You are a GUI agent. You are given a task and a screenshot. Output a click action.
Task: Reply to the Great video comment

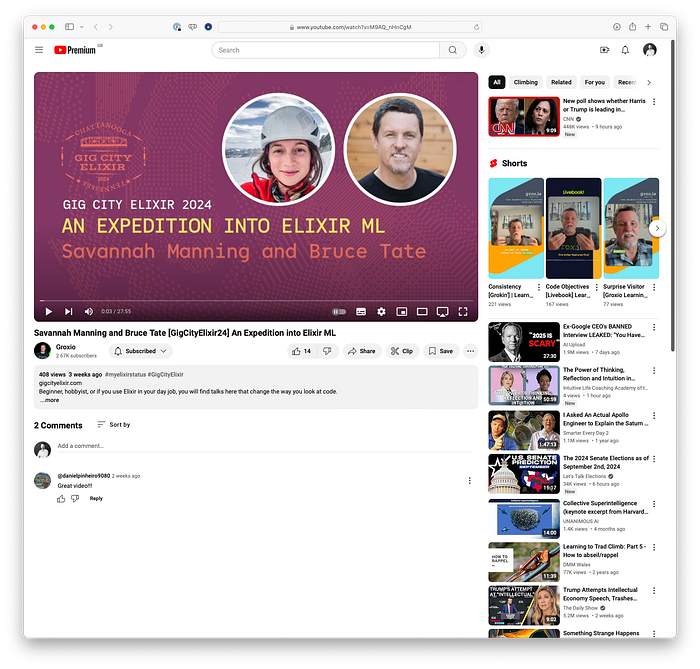coord(96,499)
